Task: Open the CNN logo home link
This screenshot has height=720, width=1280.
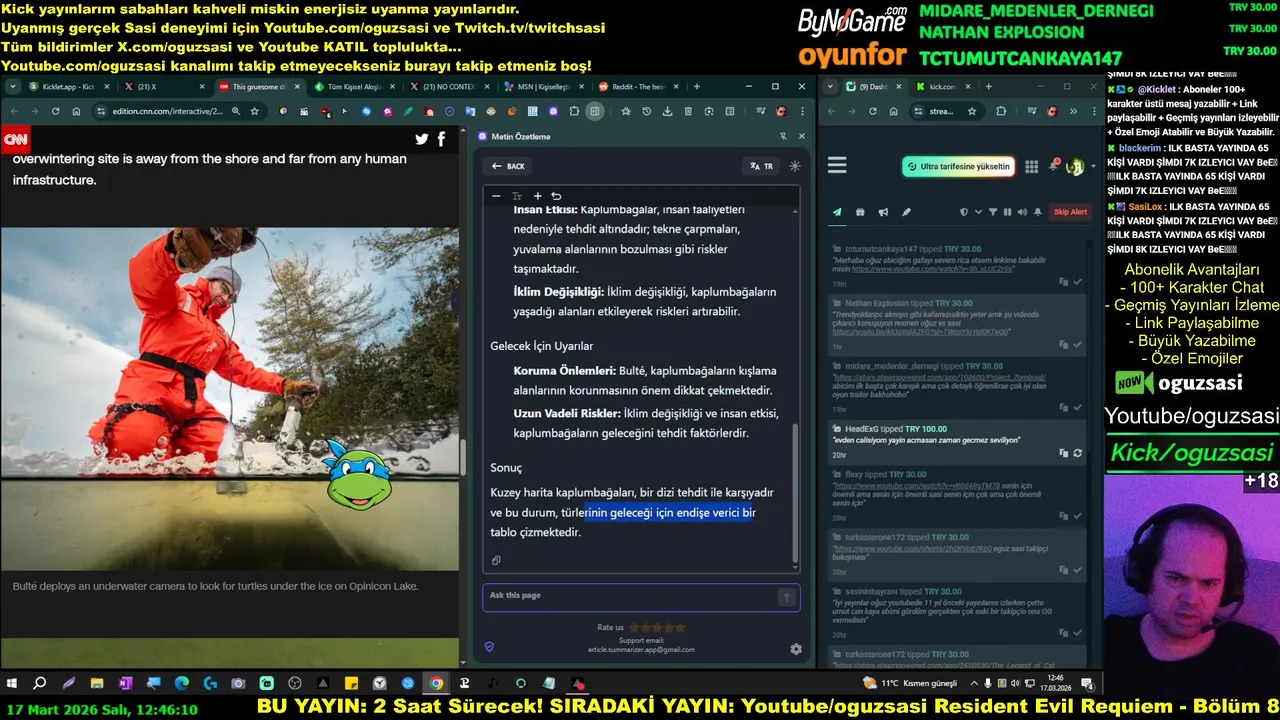Action: coord(15,139)
